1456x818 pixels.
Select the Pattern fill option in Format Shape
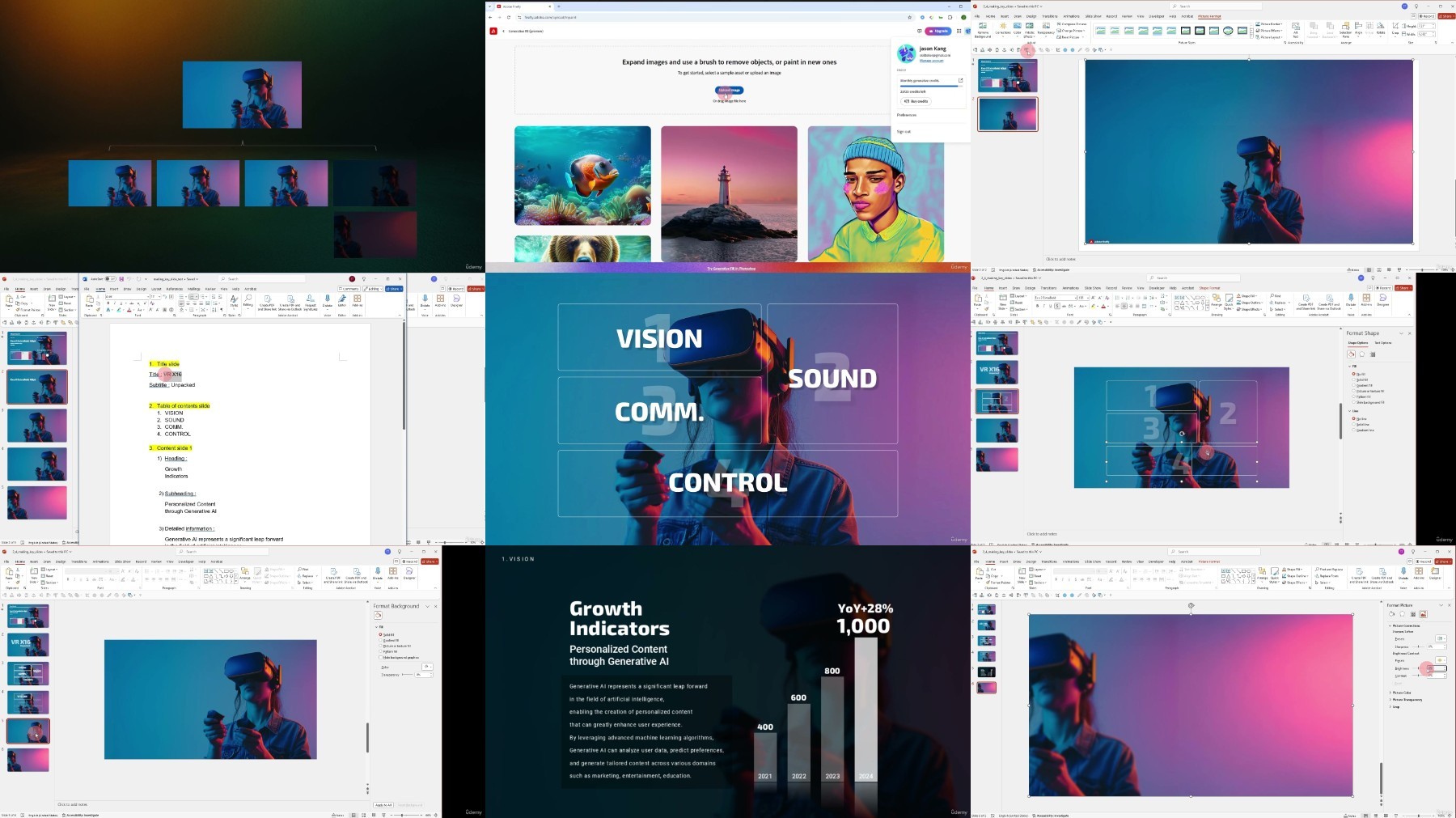click(1354, 396)
